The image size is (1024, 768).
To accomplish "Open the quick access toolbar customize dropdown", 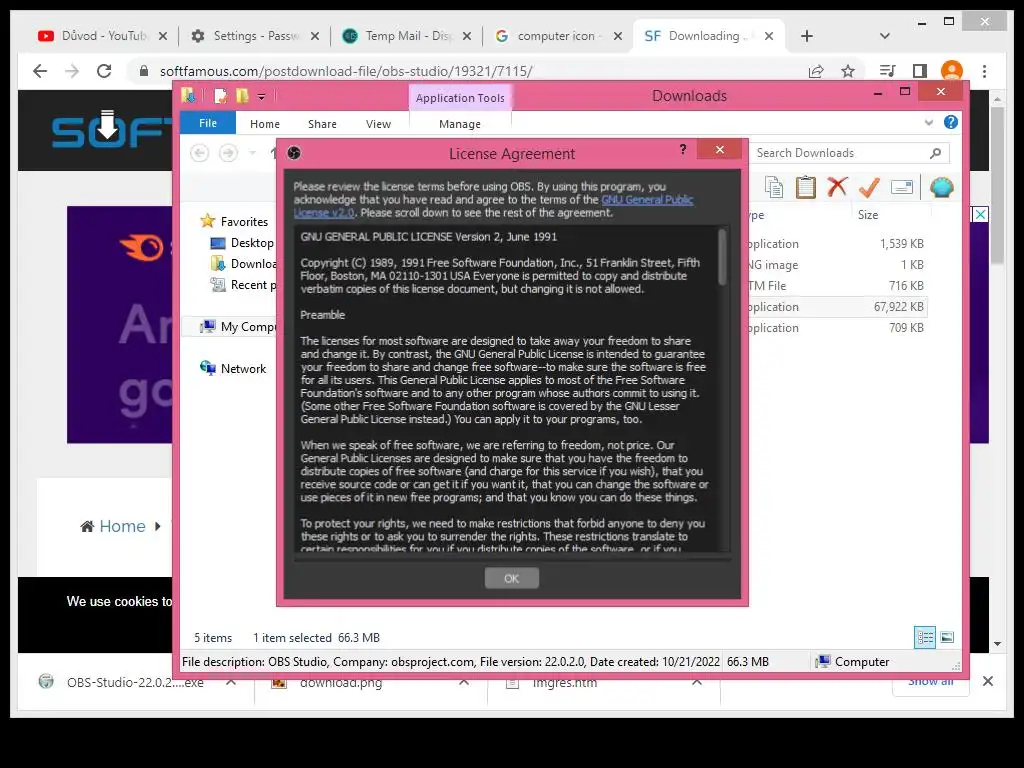I will click(261, 97).
